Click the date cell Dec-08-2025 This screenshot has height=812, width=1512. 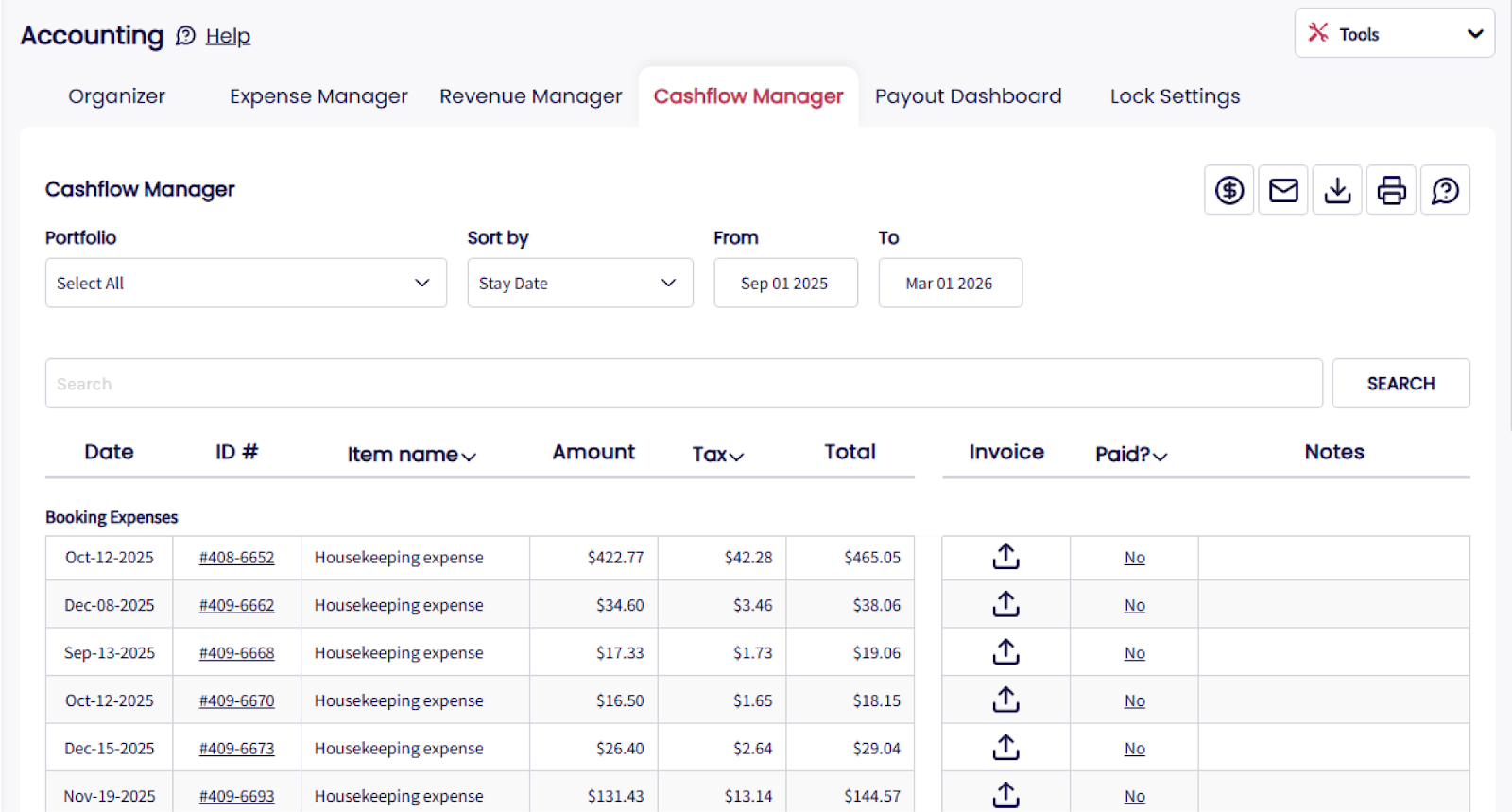coord(110,605)
